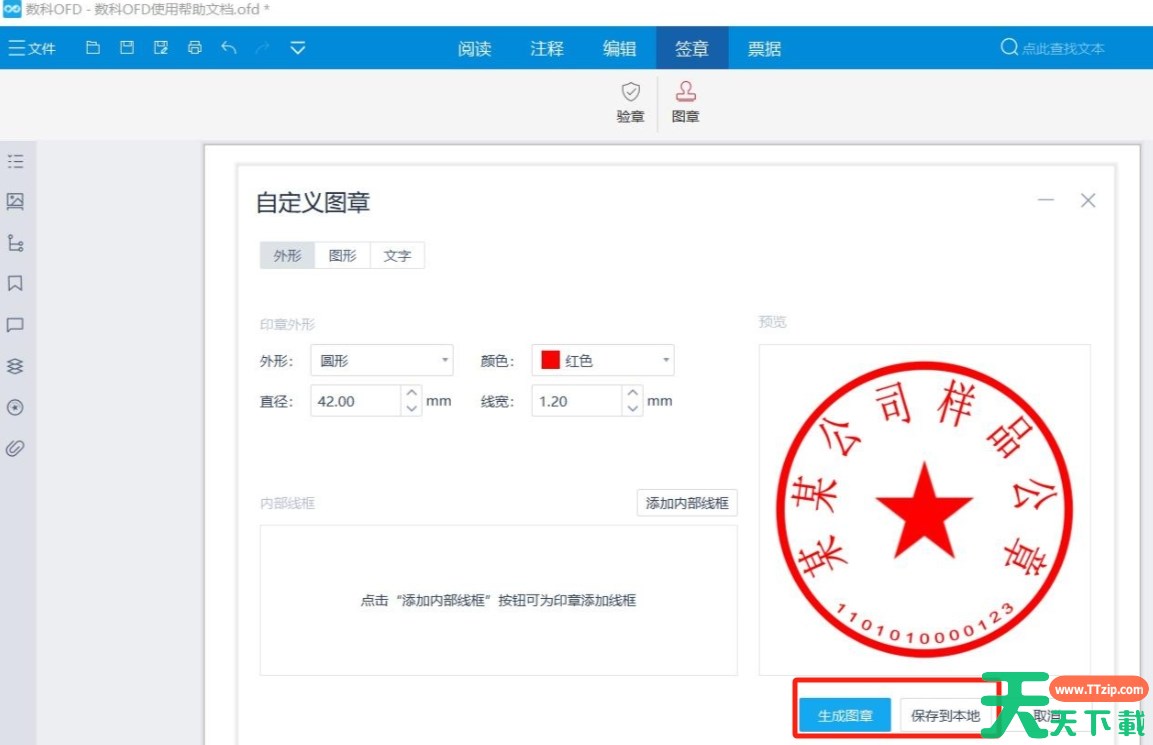Open the bookmark sidebar panel

point(15,284)
